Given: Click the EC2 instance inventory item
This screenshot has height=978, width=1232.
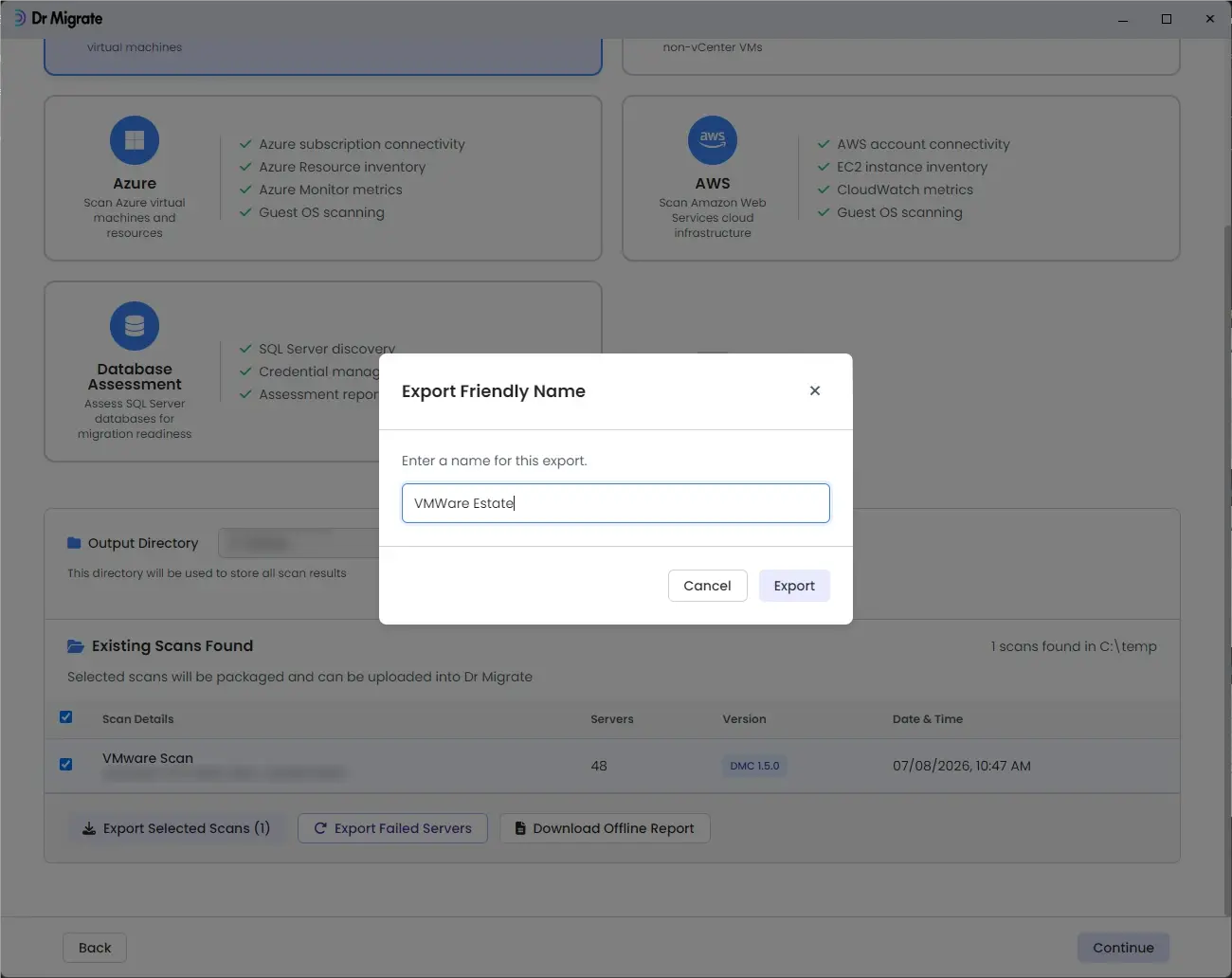Looking at the screenshot, I should [912, 167].
